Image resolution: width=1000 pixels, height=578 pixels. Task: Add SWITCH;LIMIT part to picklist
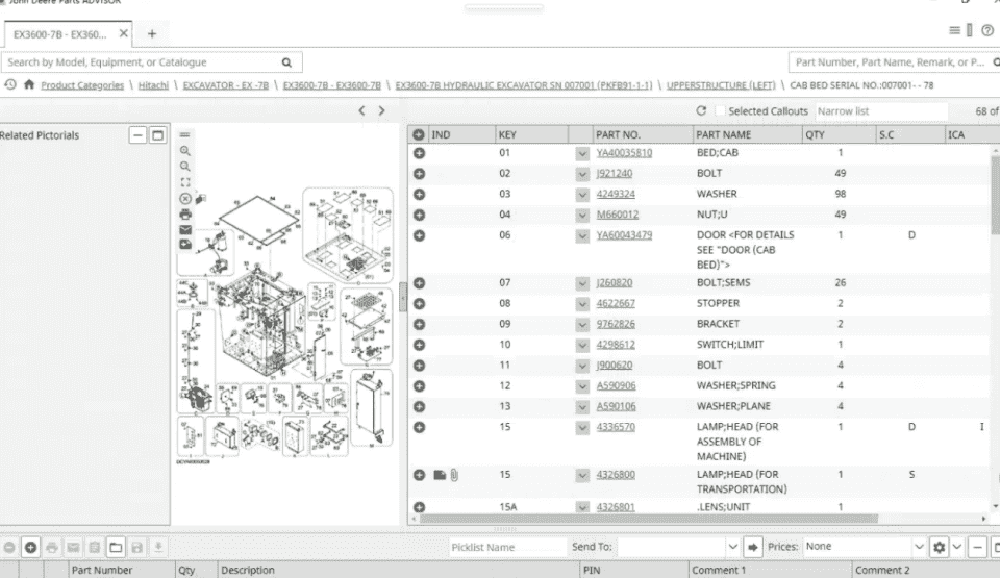(419, 345)
